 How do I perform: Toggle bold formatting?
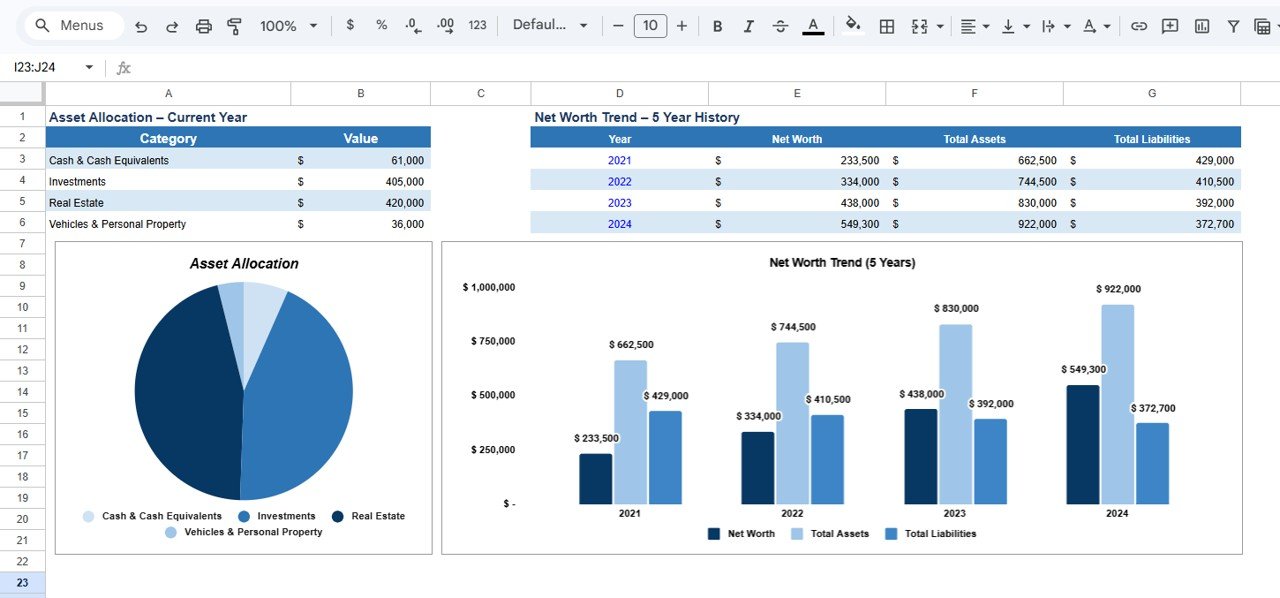717,25
